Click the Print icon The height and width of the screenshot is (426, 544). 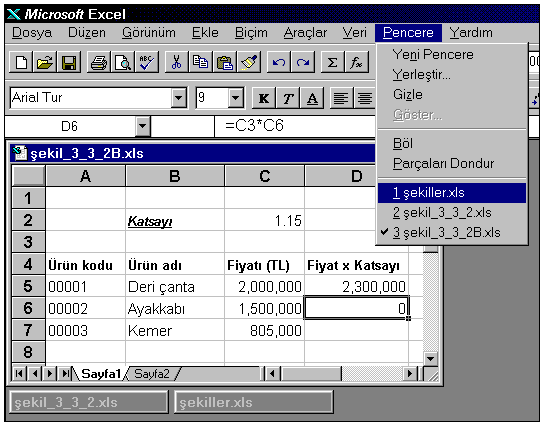point(99,62)
